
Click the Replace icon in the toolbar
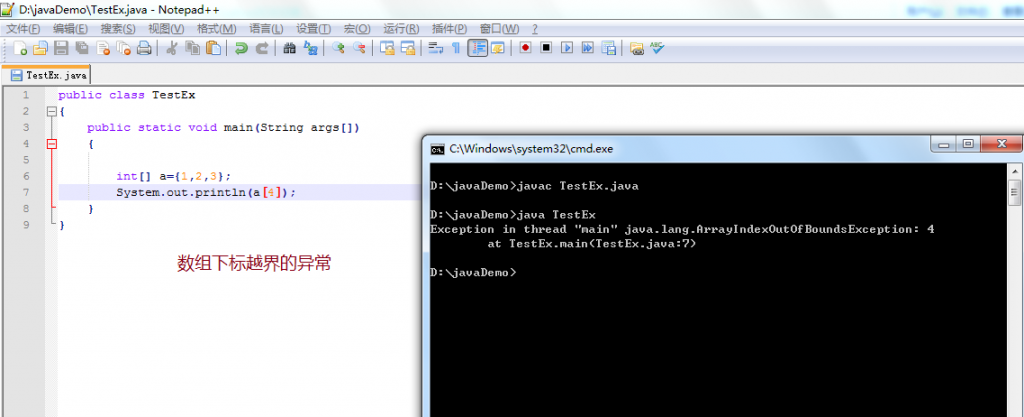point(310,48)
